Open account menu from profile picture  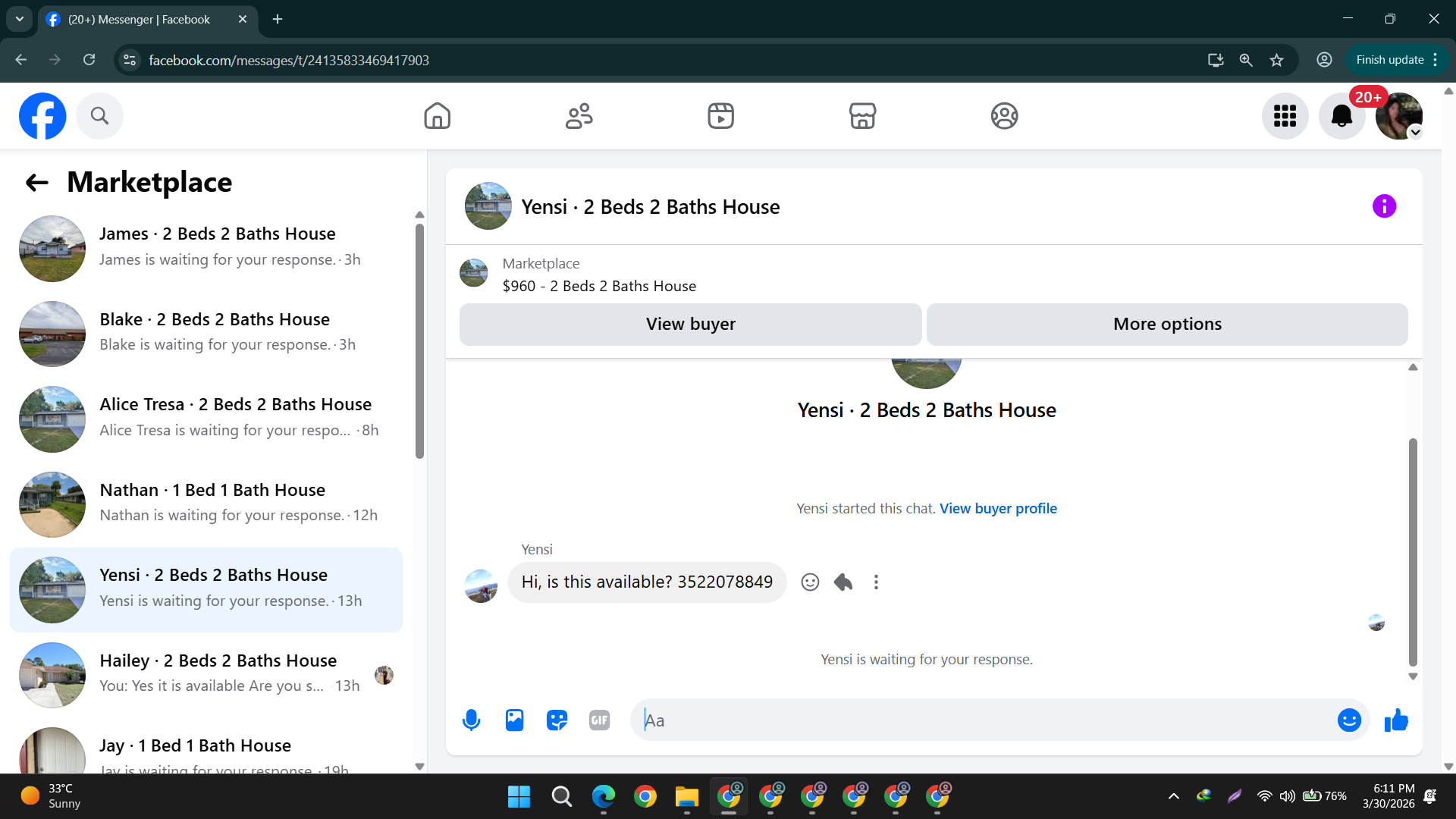point(1398,116)
